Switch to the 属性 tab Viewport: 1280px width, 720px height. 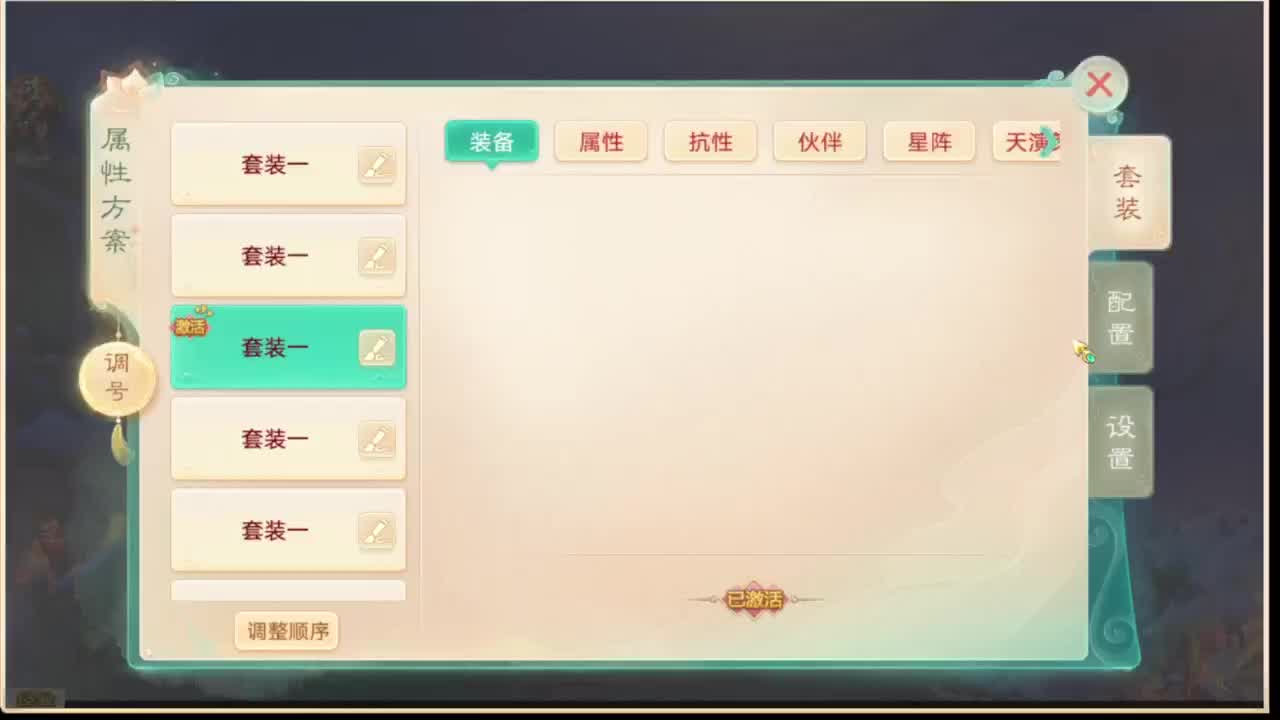tap(601, 142)
